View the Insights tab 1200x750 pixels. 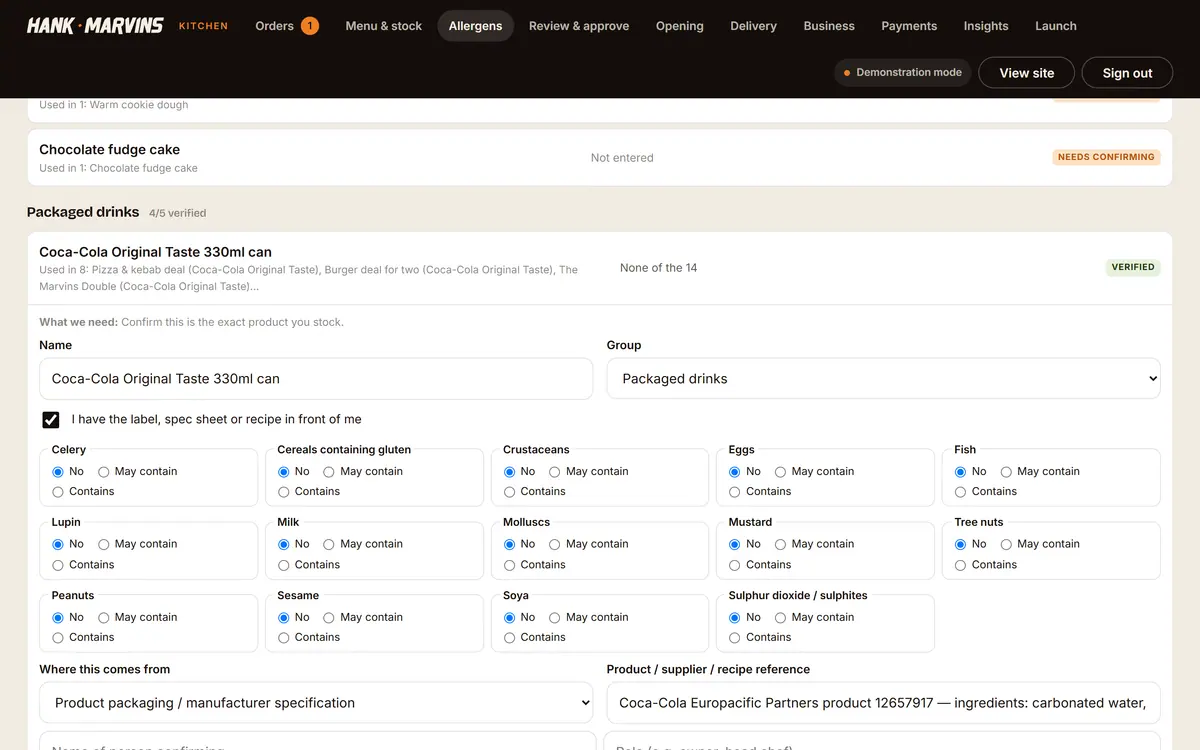coord(986,26)
